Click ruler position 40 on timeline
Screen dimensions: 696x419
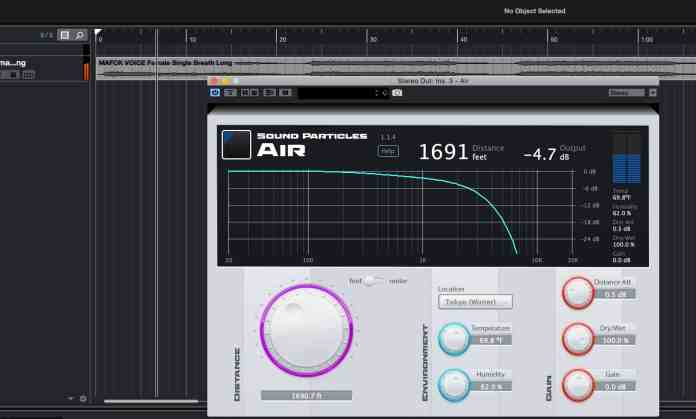(x=463, y=40)
